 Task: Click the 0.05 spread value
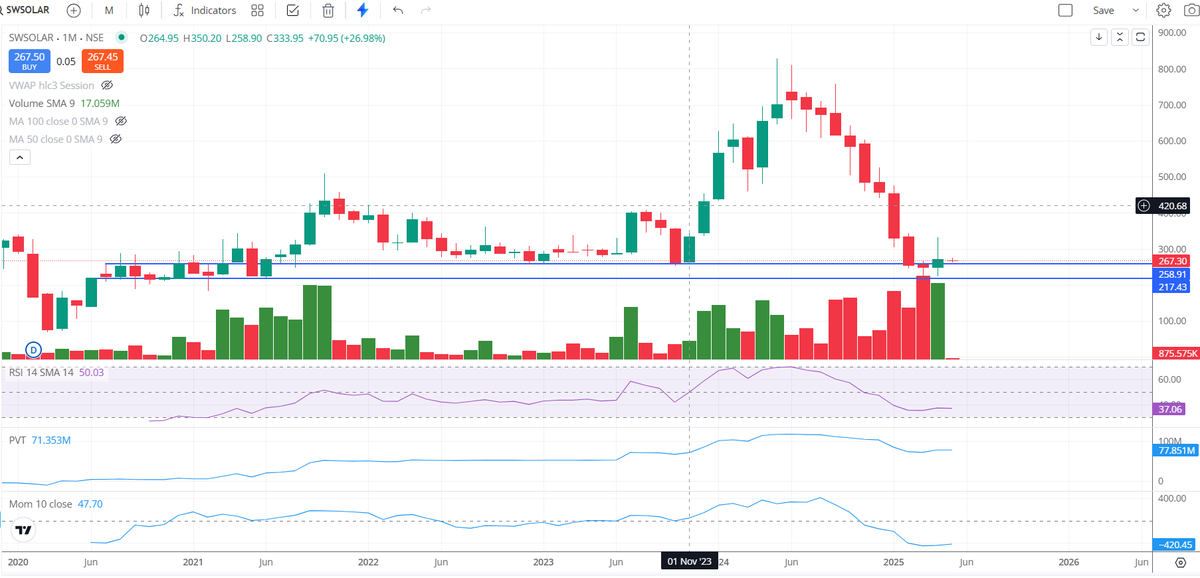click(66, 62)
